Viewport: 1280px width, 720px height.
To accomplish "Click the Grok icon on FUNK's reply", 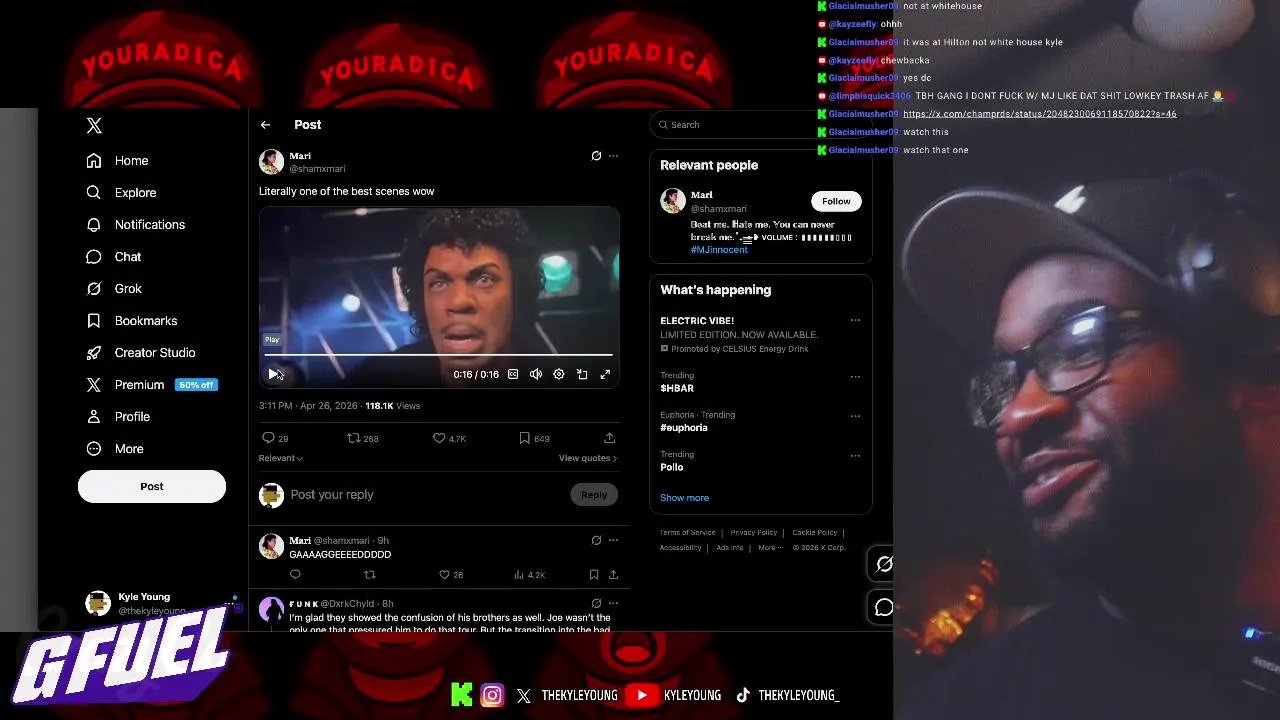I will point(596,603).
